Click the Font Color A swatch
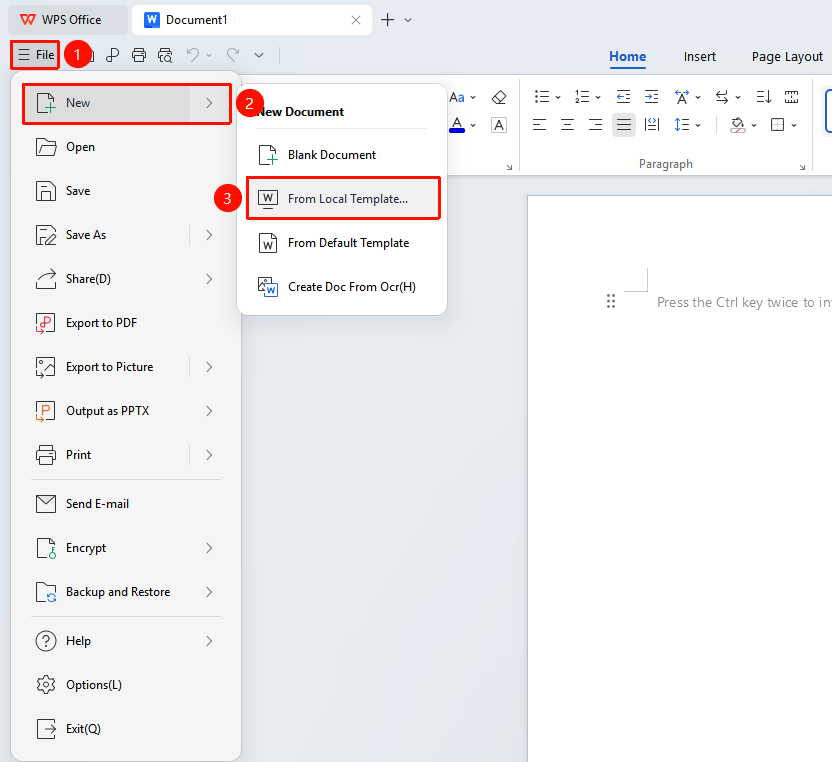This screenshot has width=832, height=762. 457,125
